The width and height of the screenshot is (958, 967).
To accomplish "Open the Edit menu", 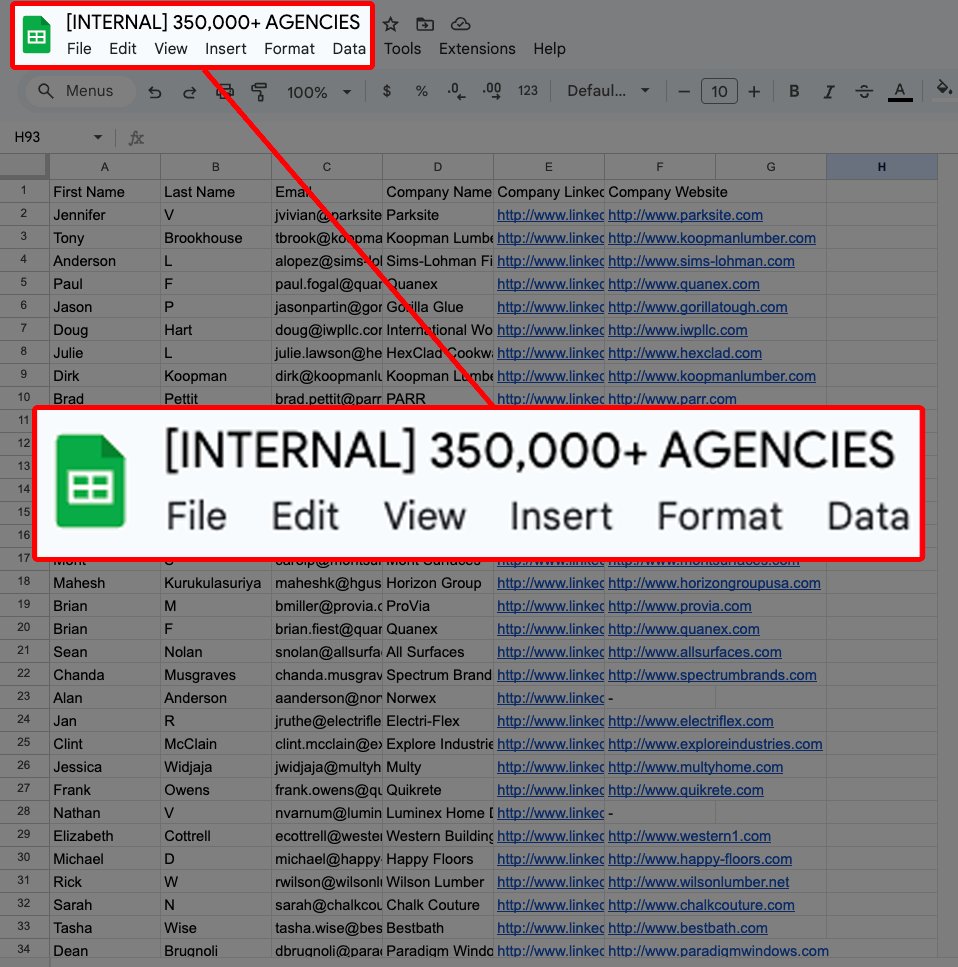I will pyautogui.click(x=123, y=49).
